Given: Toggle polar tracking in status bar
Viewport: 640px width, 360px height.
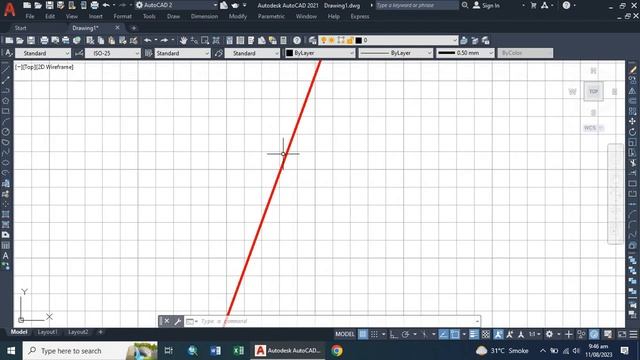Looking at the screenshot, I should click(405, 334).
